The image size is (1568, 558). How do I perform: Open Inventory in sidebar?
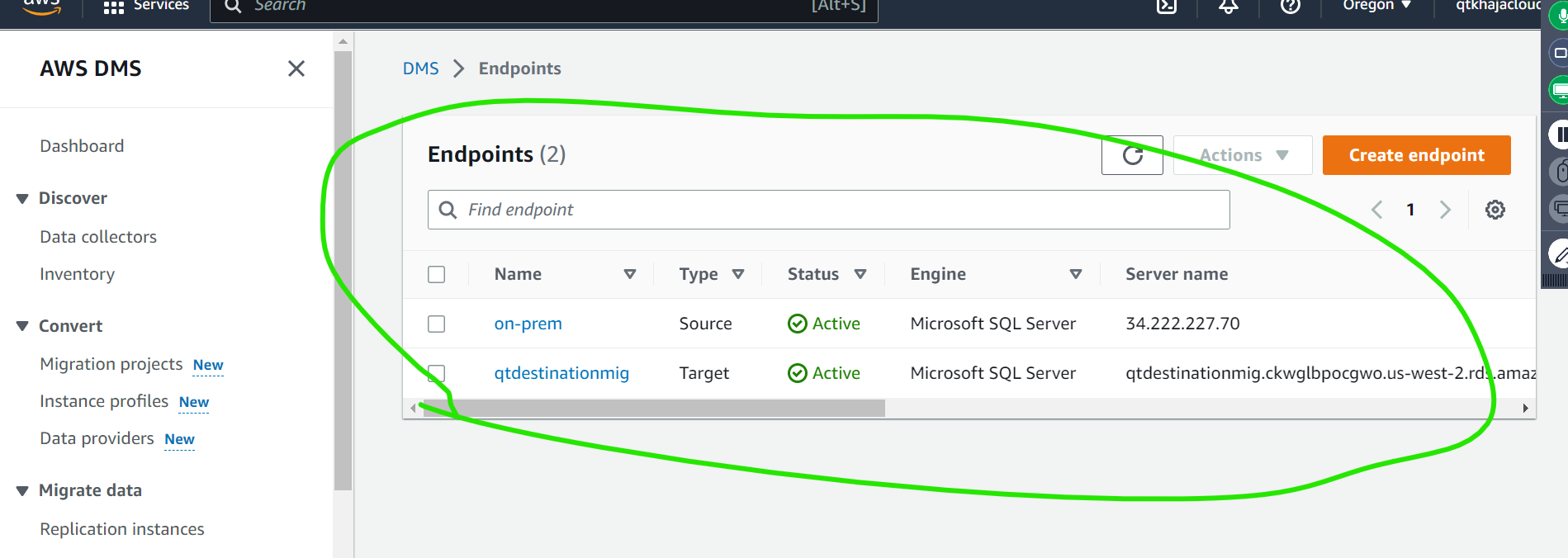pos(77,274)
